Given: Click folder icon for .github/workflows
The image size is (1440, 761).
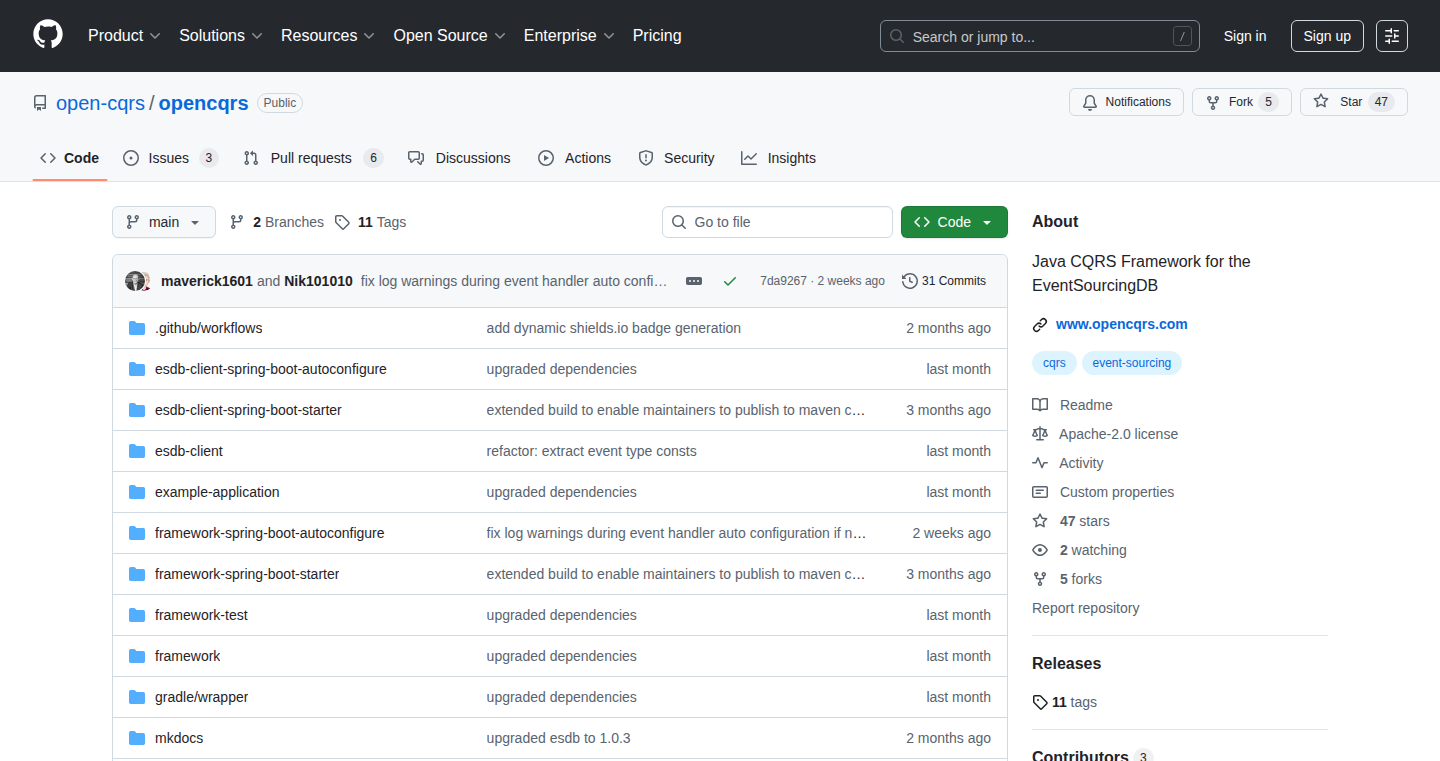Looking at the screenshot, I should (137, 328).
